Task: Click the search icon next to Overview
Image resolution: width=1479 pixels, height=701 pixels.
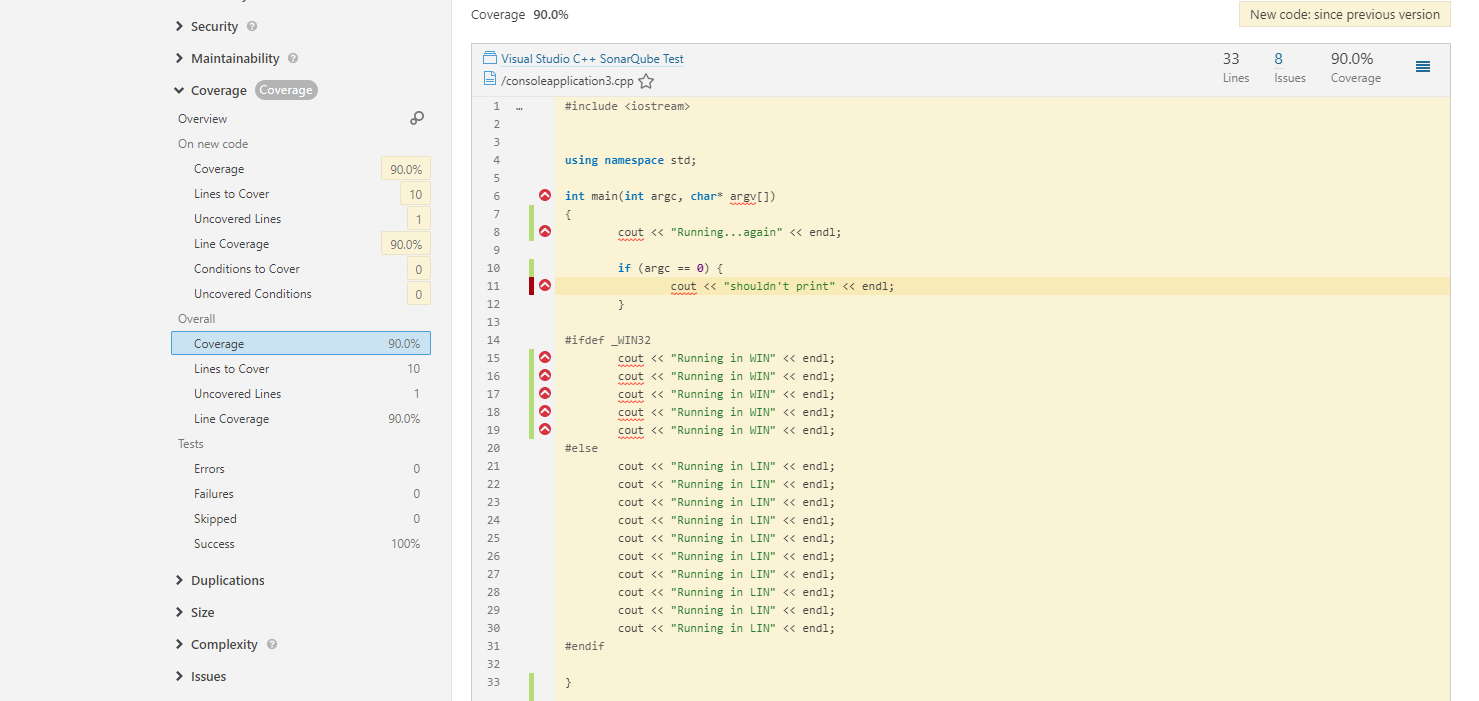Action: pos(417,118)
